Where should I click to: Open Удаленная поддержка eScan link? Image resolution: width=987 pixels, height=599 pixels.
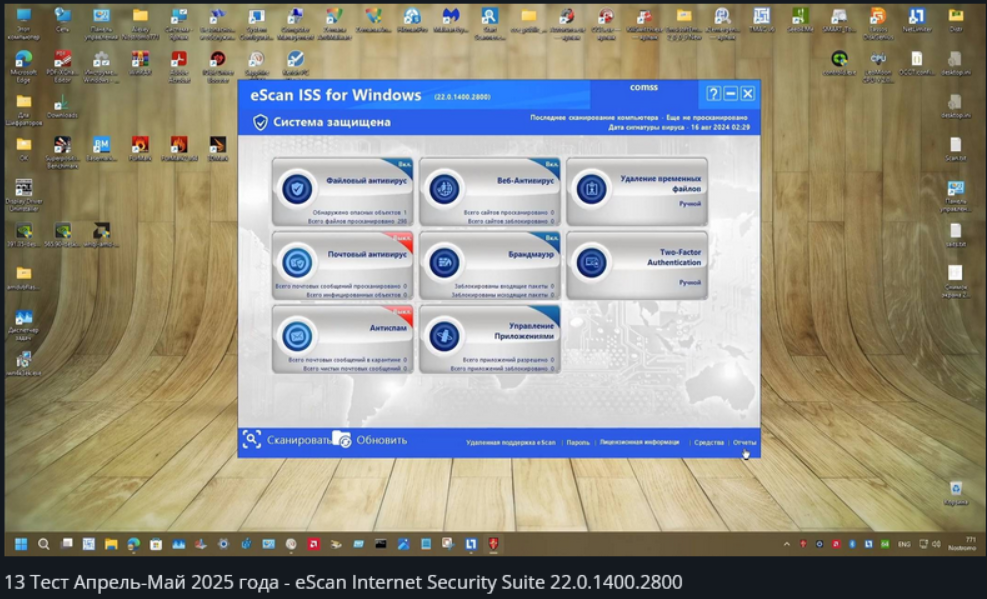[510, 442]
